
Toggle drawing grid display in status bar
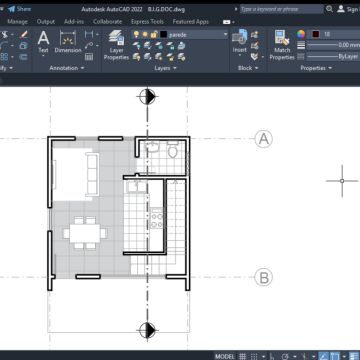(243, 356)
